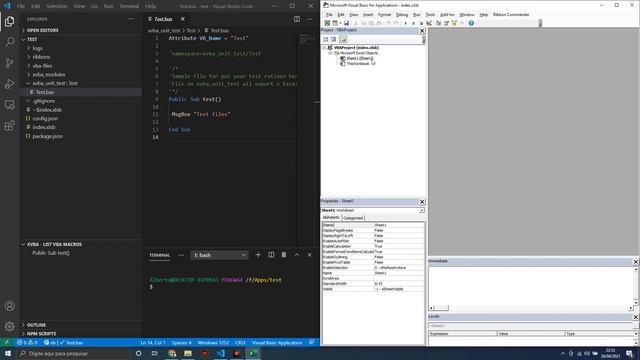Toggle Folders button in VBA Project pane
Viewport: 640px width, 360px height.
(x=343, y=39)
